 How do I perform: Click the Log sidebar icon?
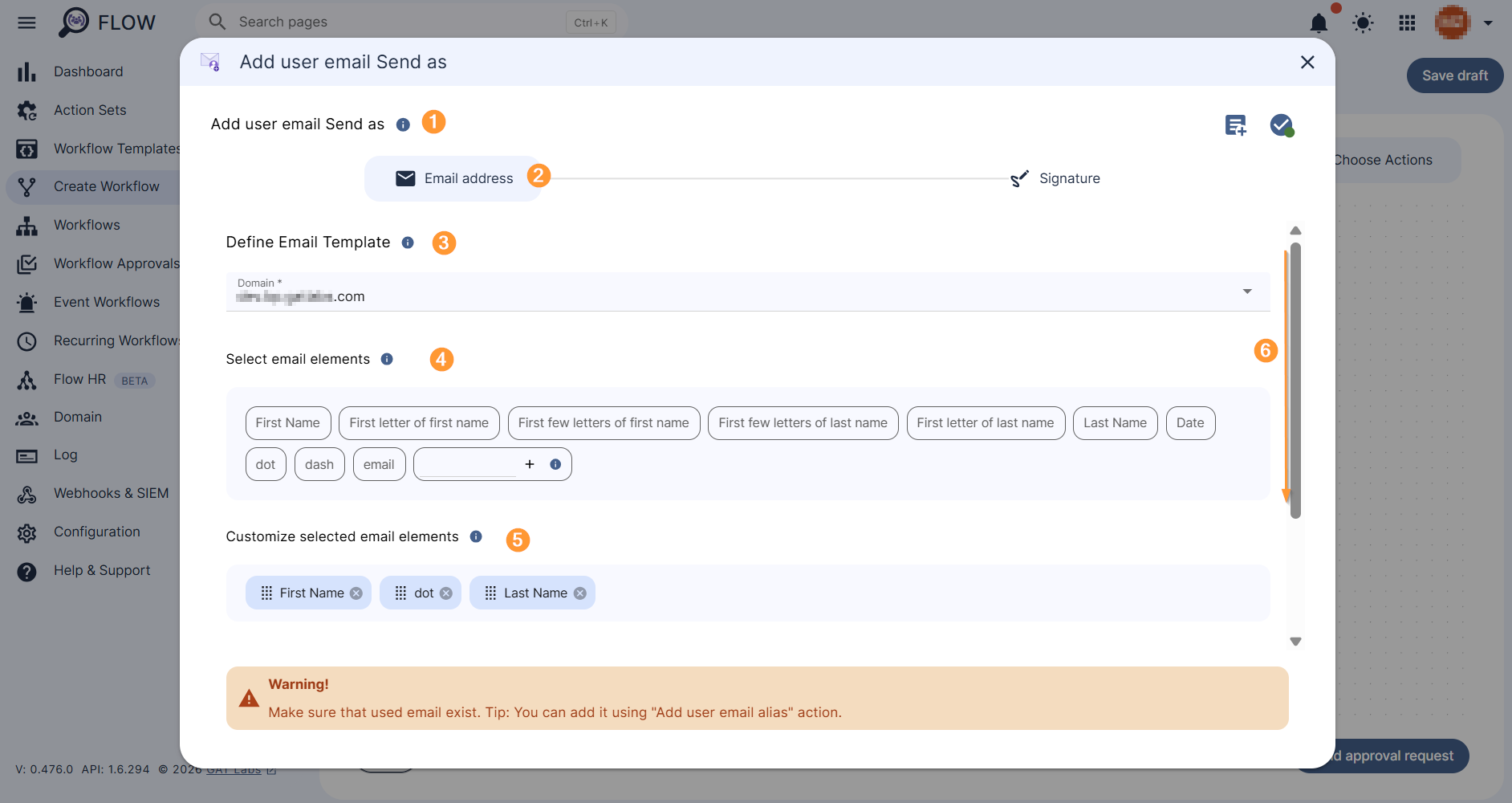click(x=26, y=456)
